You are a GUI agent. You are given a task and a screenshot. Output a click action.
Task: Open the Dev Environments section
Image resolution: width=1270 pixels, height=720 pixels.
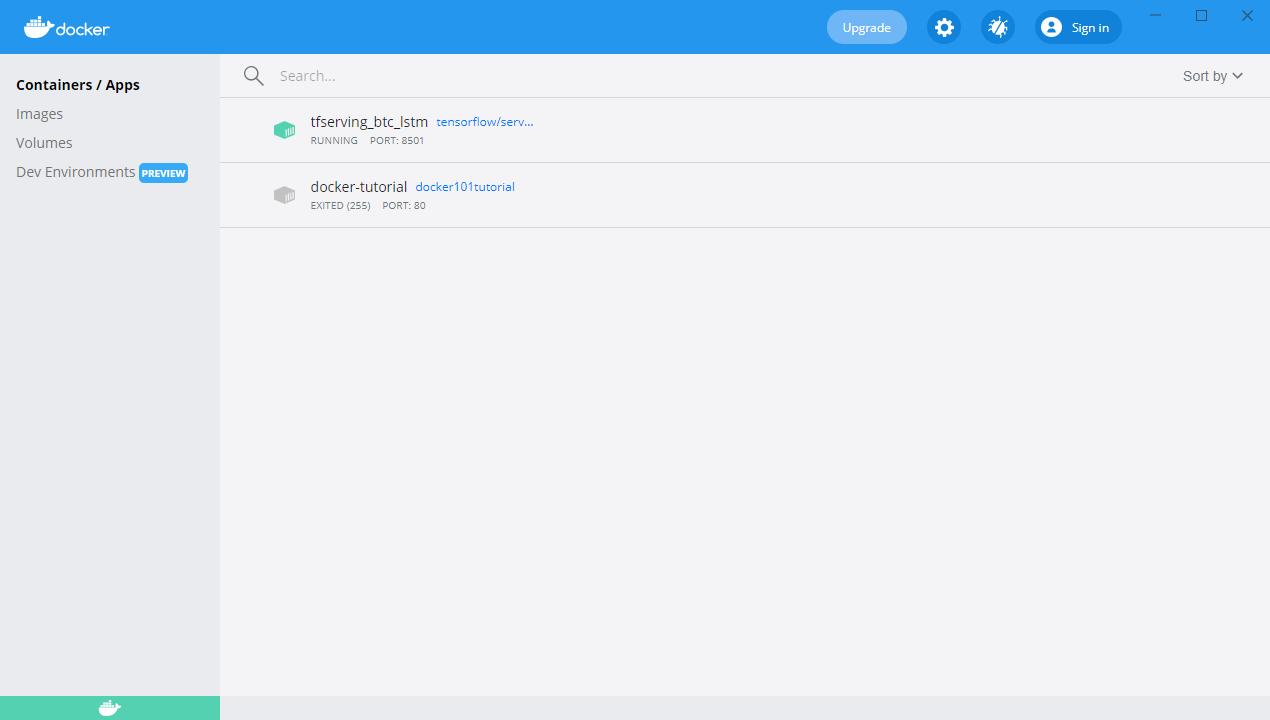[x=76, y=172]
